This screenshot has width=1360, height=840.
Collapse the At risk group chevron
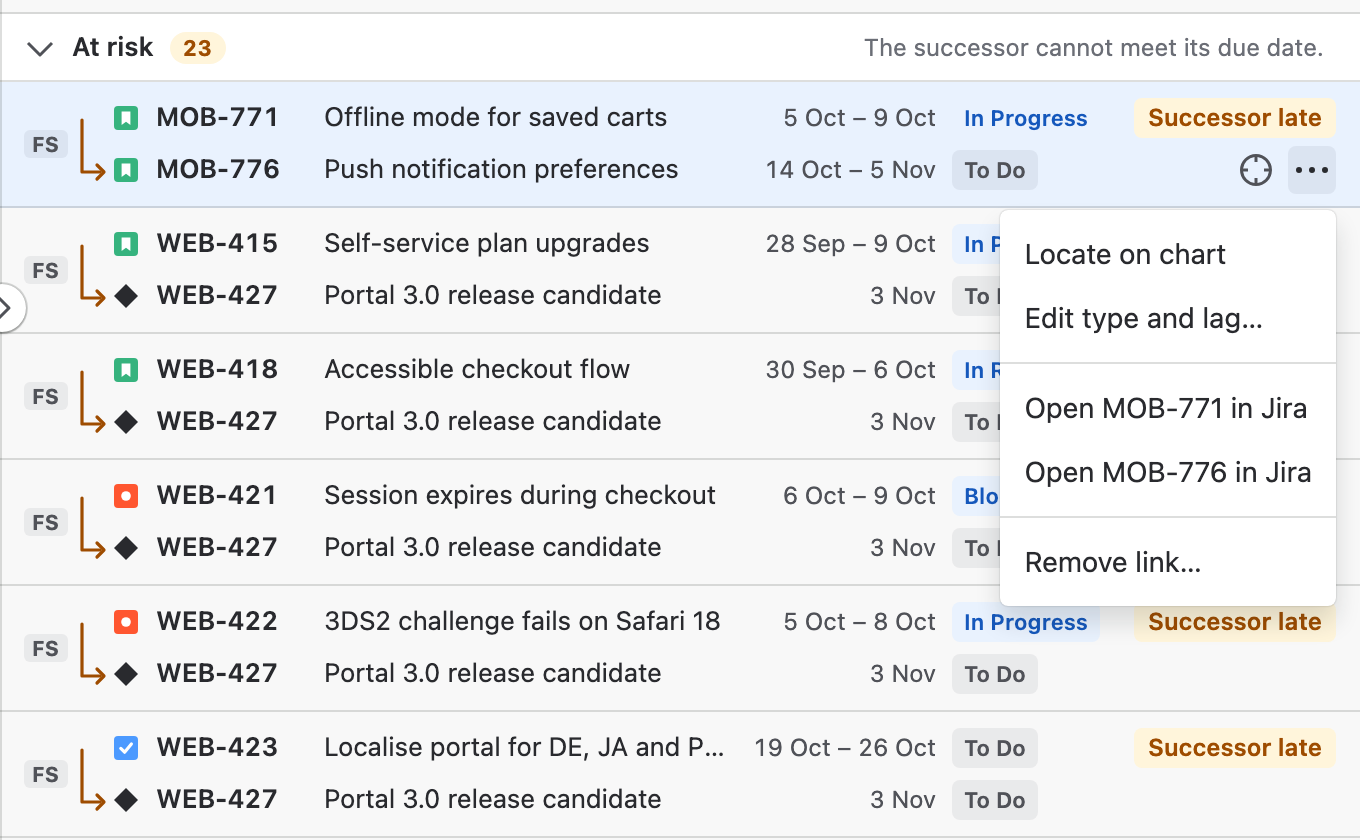tap(40, 48)
